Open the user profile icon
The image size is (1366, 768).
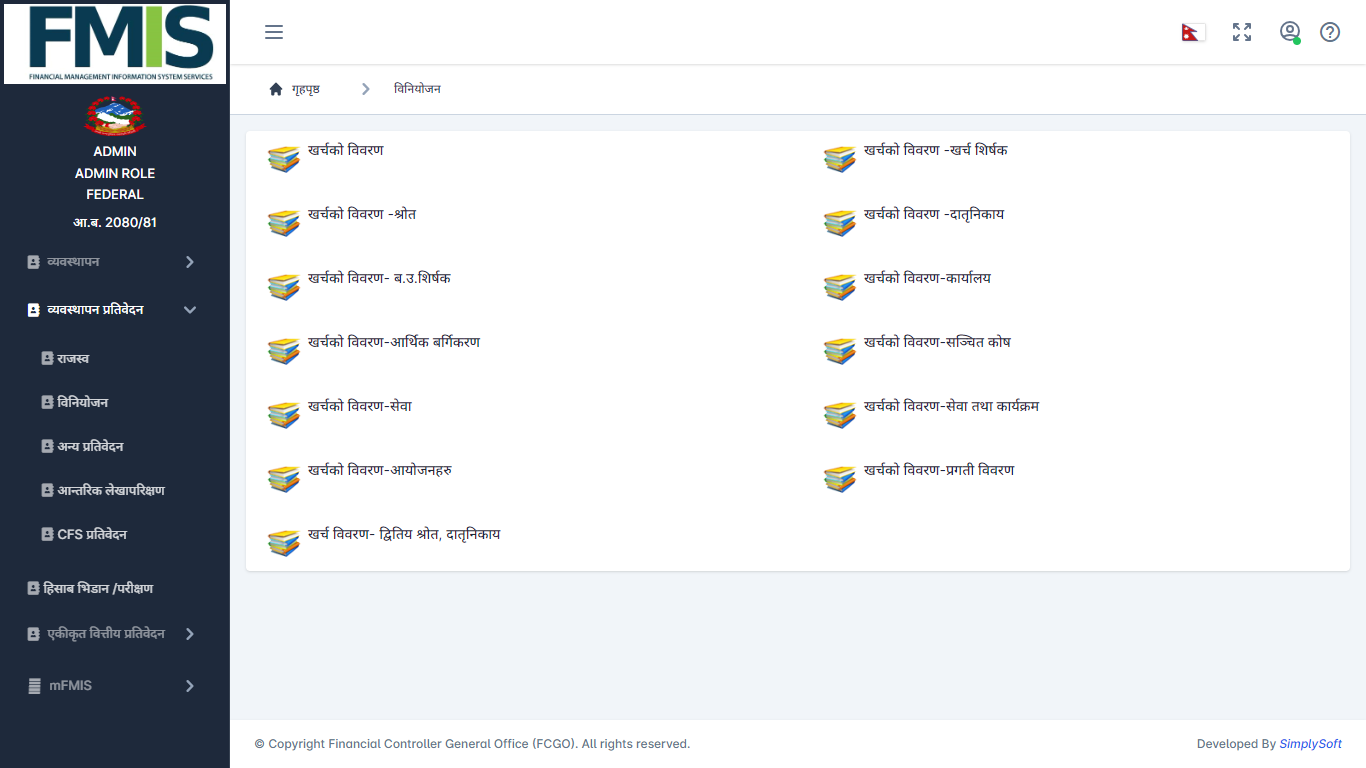[1290, 32]
